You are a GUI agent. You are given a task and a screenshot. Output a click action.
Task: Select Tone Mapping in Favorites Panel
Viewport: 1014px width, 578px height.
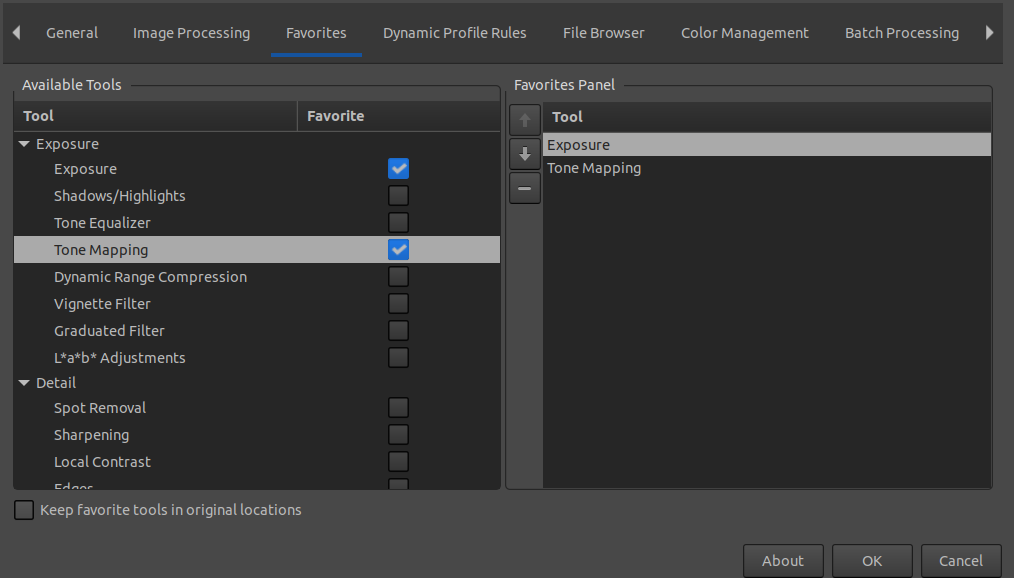coord(594,169)
